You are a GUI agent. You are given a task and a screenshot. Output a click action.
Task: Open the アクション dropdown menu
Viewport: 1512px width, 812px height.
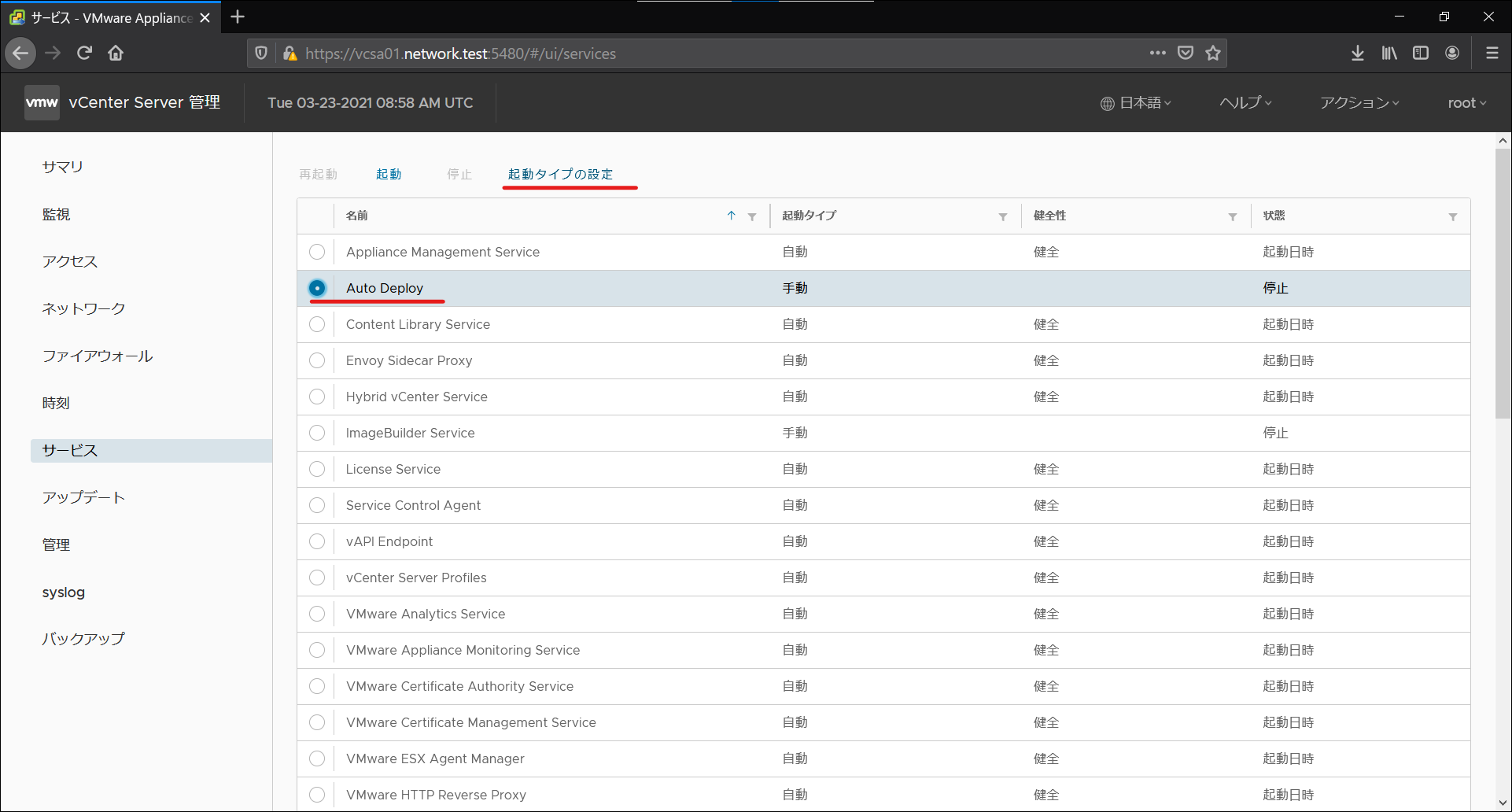click(x=1359, y=103)
